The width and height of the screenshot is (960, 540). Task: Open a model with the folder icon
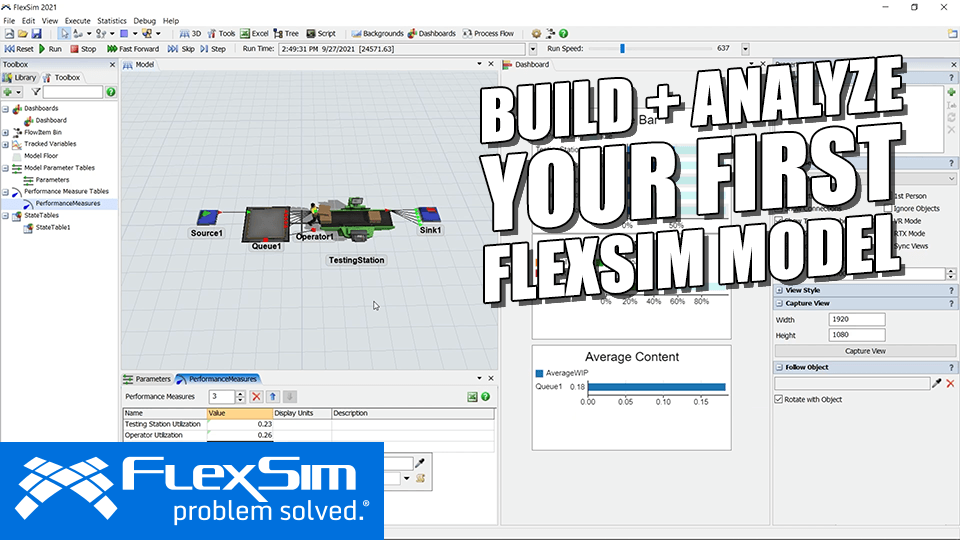pyautogui.click(x=23, y=34)
